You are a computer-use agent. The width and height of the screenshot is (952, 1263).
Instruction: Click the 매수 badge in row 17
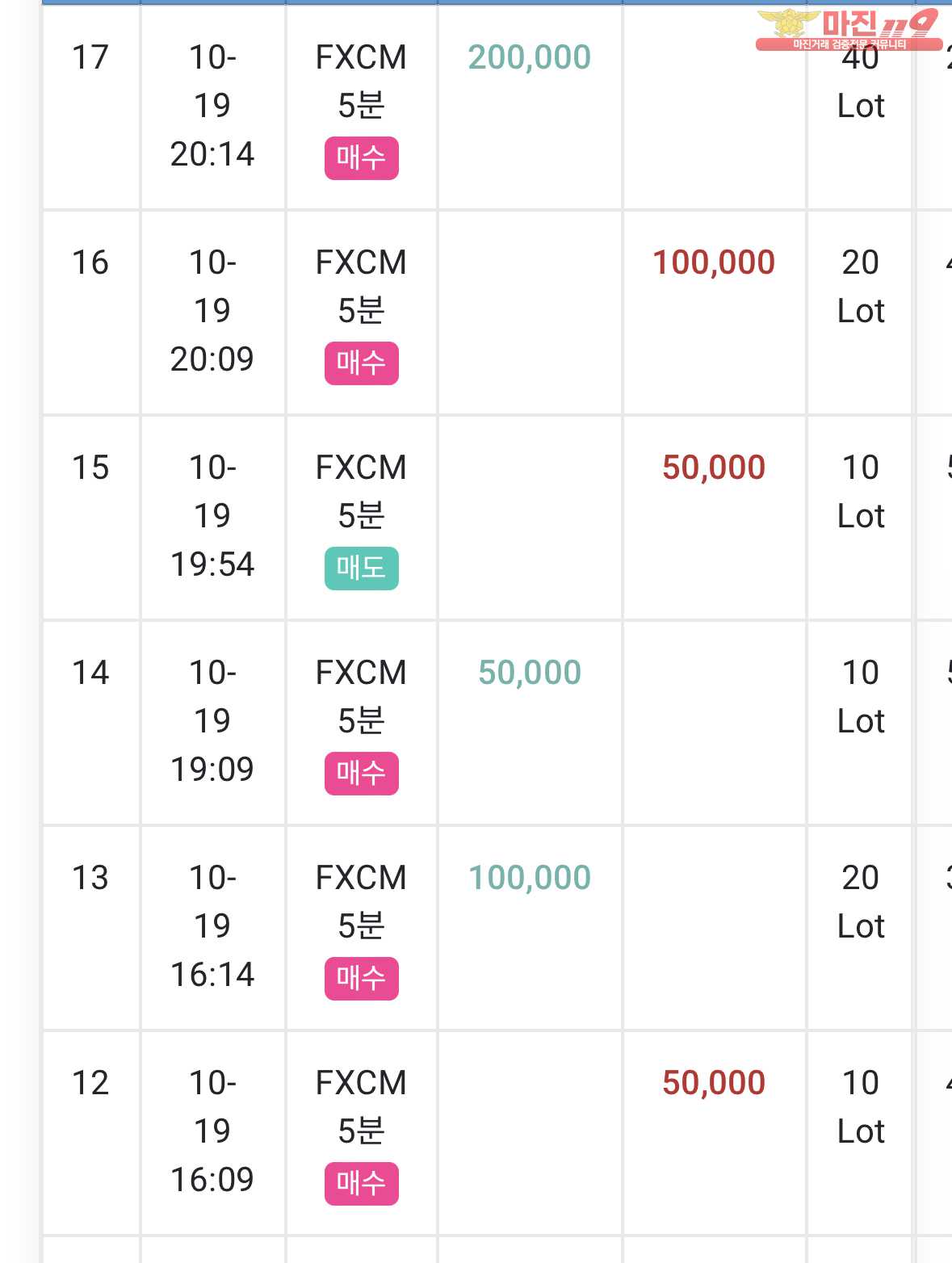pyautogui.click(x=362, y=158)
